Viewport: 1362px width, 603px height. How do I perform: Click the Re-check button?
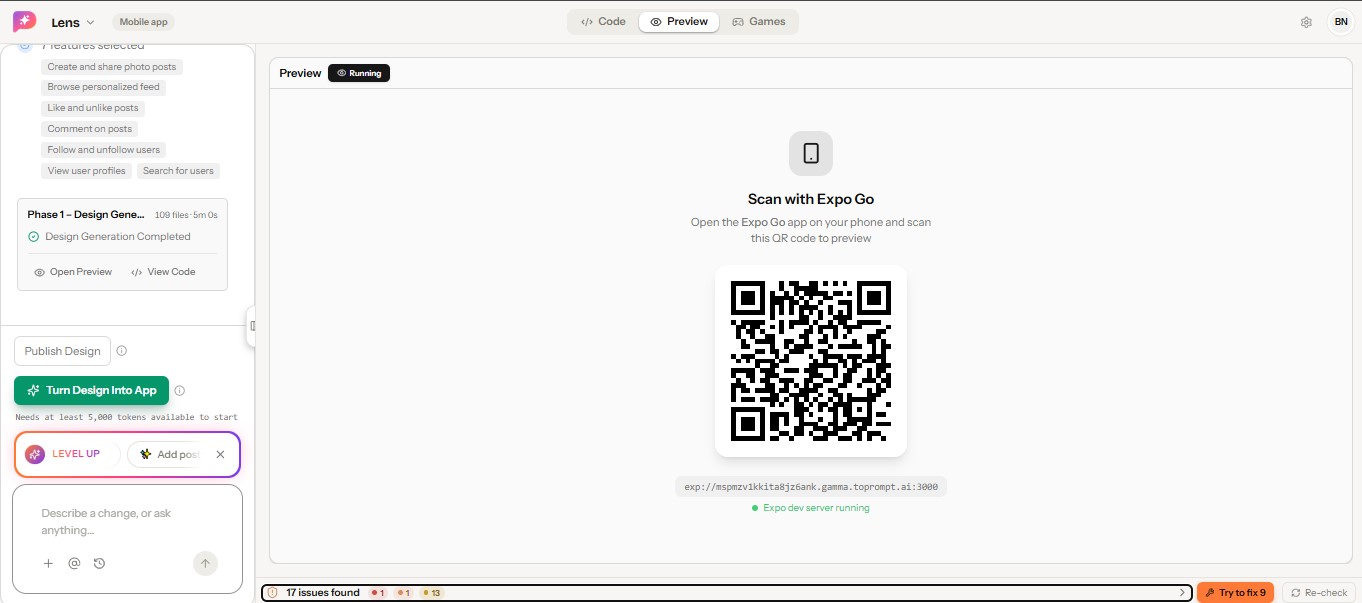tap(1320, 593)
